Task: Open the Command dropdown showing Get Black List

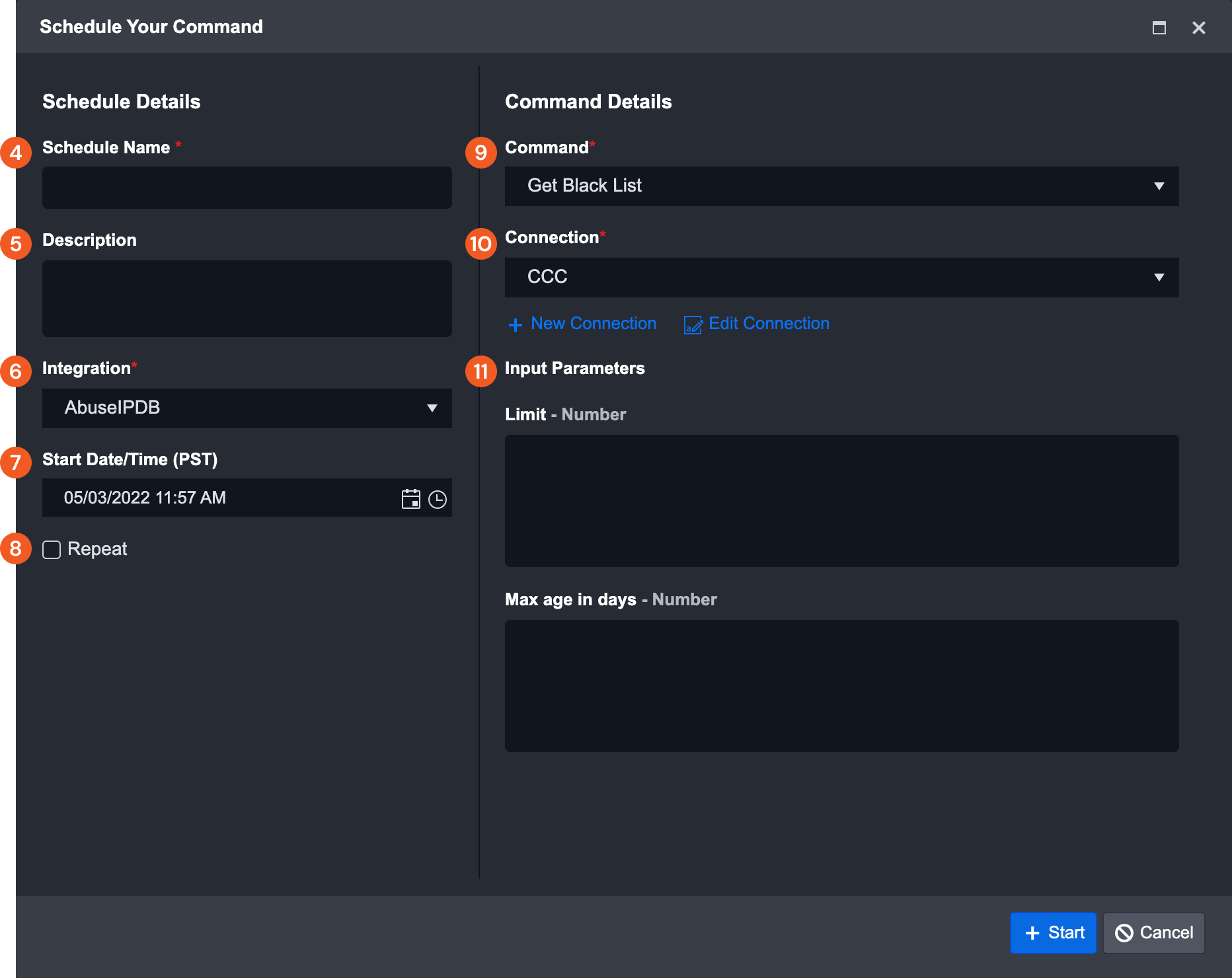Action: pyautogui.click(x=841, y=186)
